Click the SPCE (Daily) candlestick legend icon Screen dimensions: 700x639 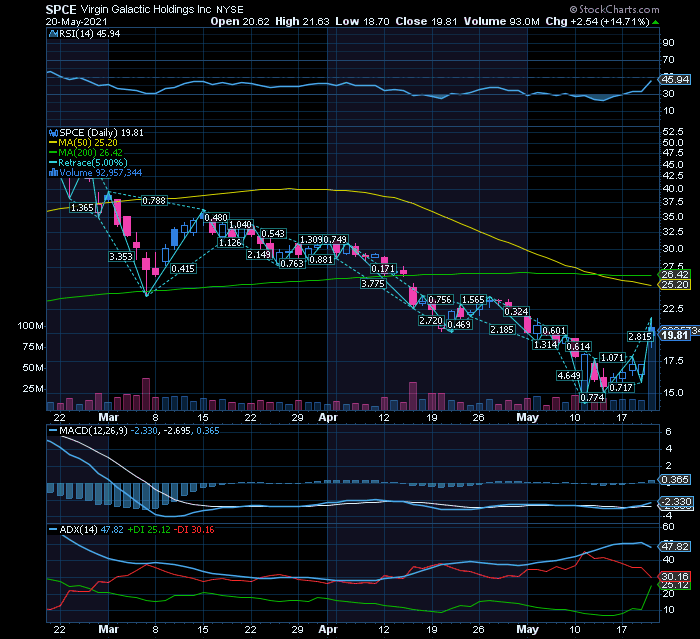53,133
